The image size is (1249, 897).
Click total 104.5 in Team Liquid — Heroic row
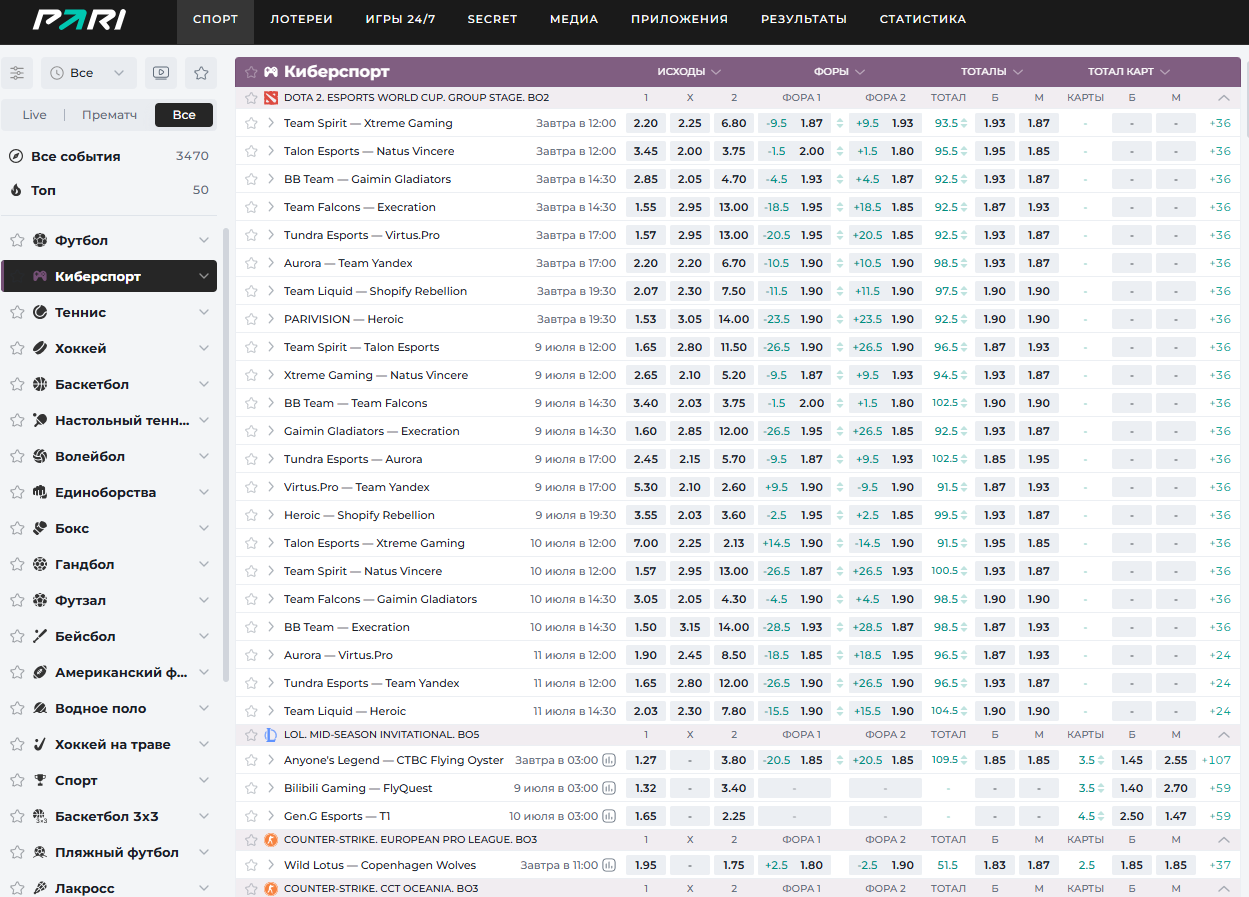click(x=945, y=711)
